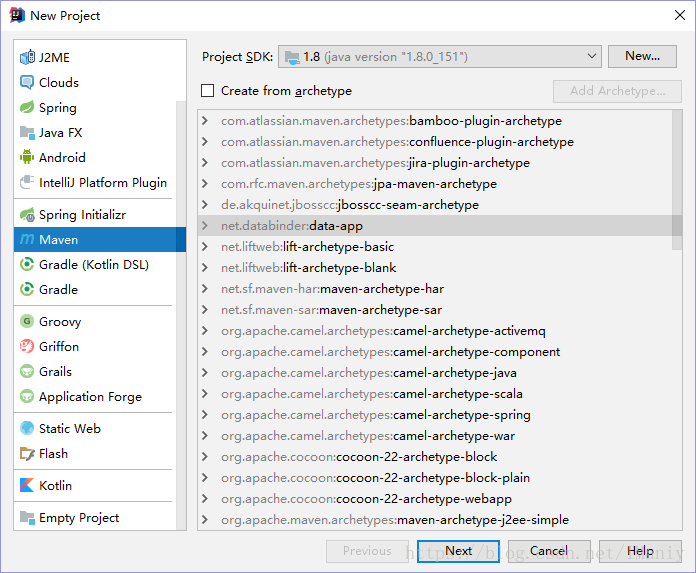Click the project type list scrollbar
The image size is (696, 573).
181,315
